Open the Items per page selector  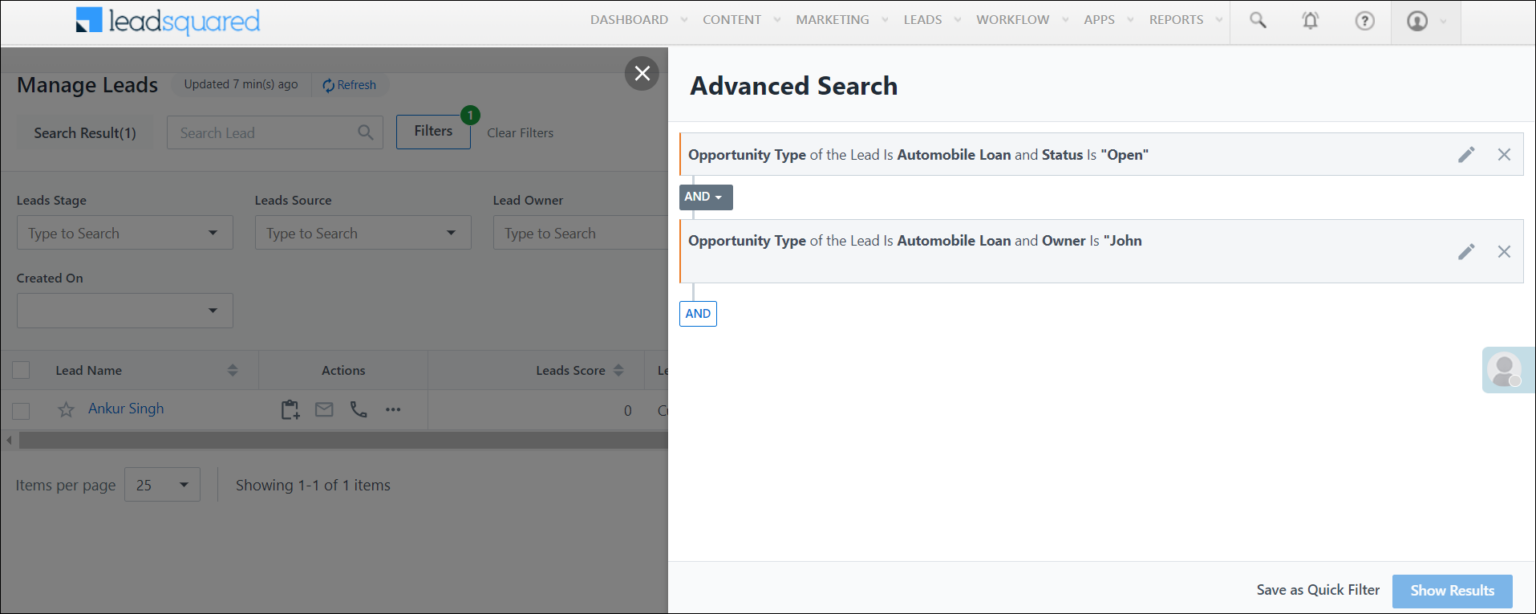162,484
